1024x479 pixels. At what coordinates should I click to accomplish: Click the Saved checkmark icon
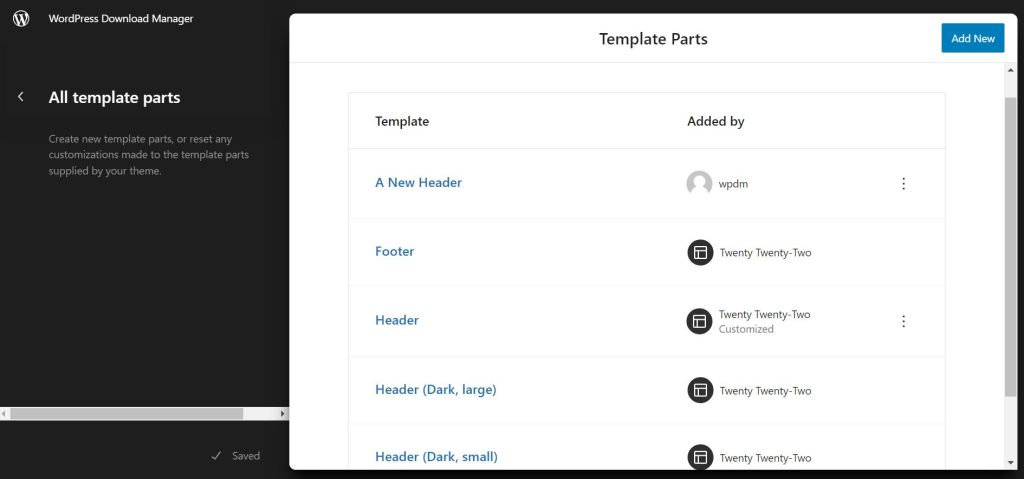217,456
